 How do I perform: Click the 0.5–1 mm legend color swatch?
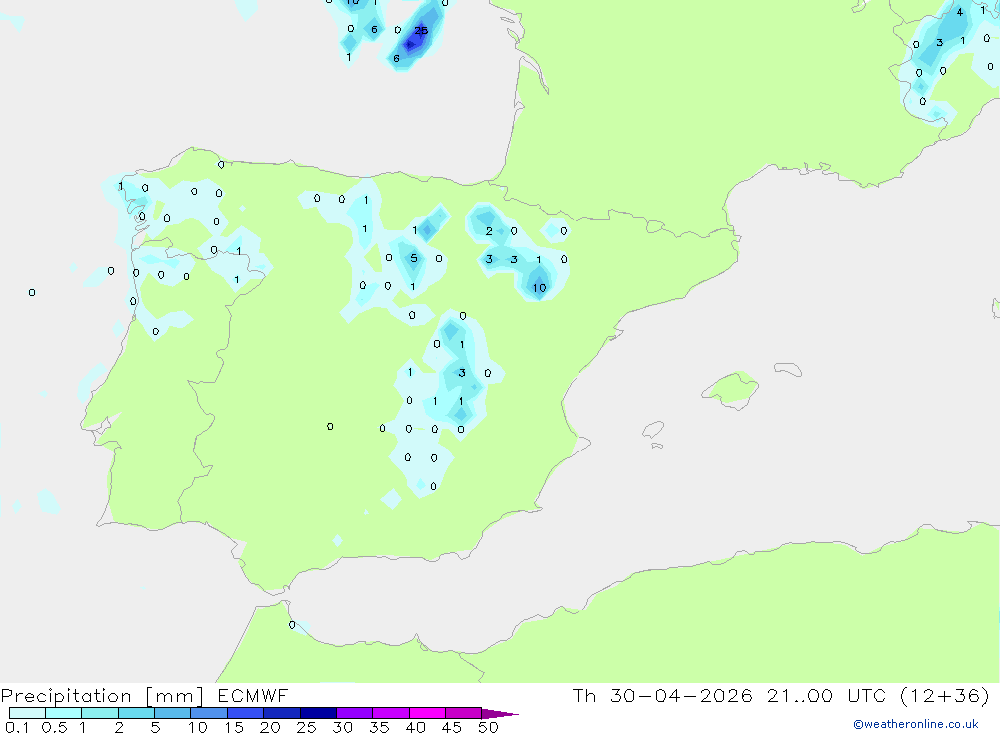(63, 713)
